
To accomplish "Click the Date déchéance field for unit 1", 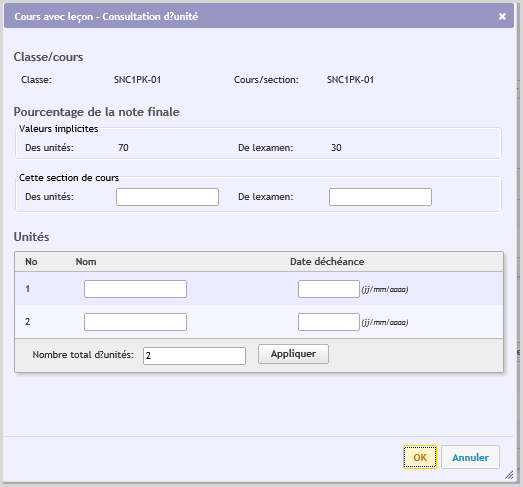I will [x=329, y=289].
